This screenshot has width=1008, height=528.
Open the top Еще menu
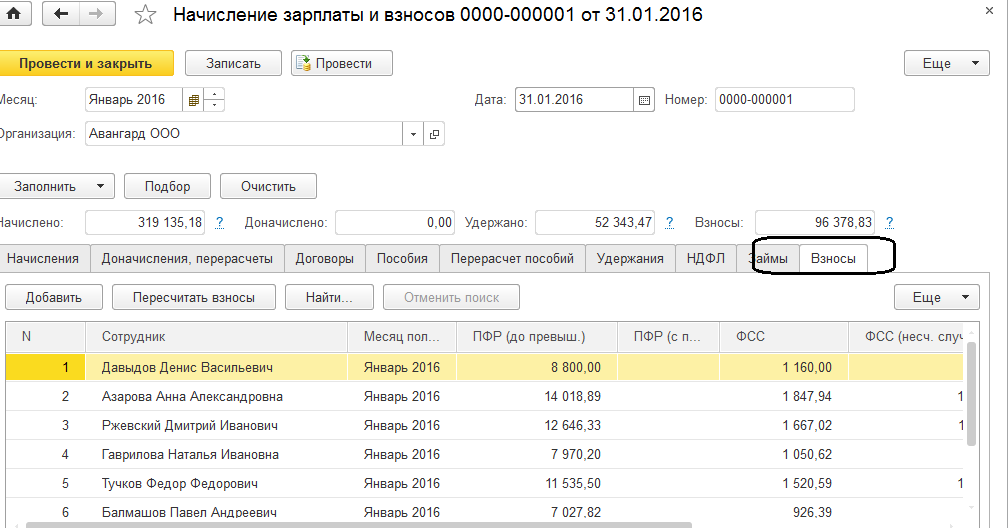coord(946,63)
